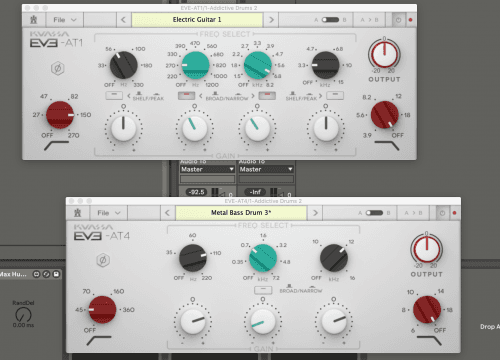500x360 pixels.
Task: Toggle the power bypass button in EVE-AT1
Action: pyautogui.click(x=398, y=20)
